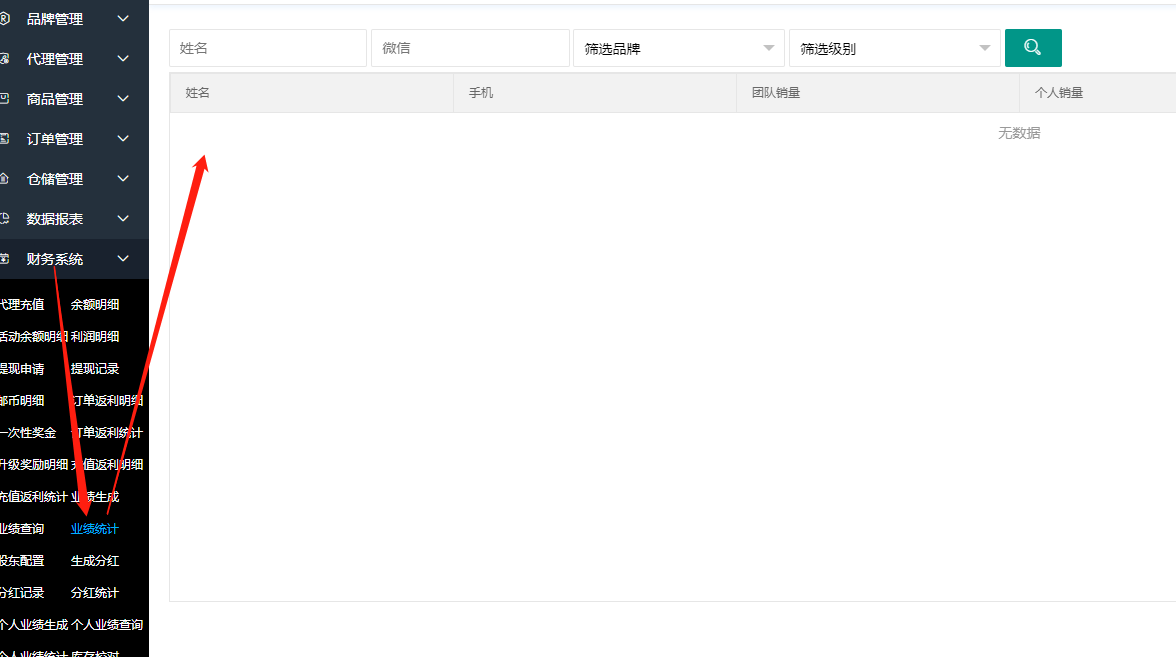
Task: Collapse the 财务系统 menu chevron
Action: point(123,259)
